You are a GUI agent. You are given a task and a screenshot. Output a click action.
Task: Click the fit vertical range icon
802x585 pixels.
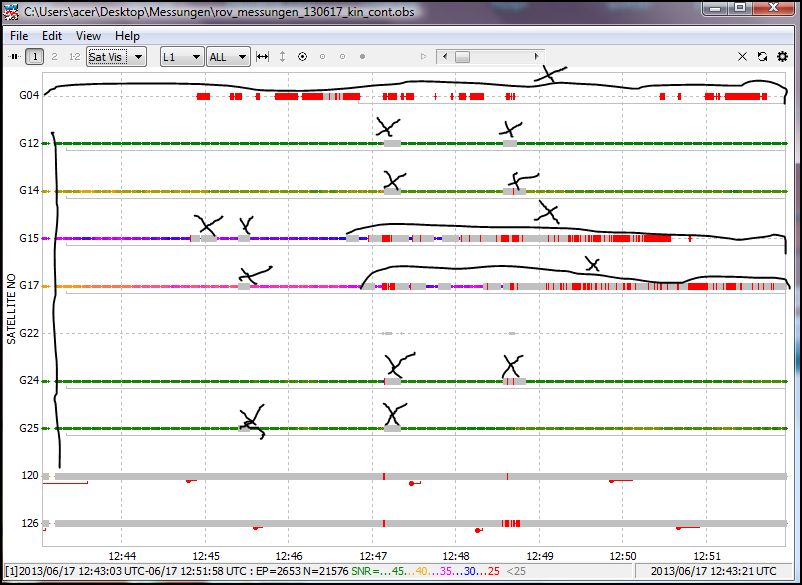coord(282,57)
